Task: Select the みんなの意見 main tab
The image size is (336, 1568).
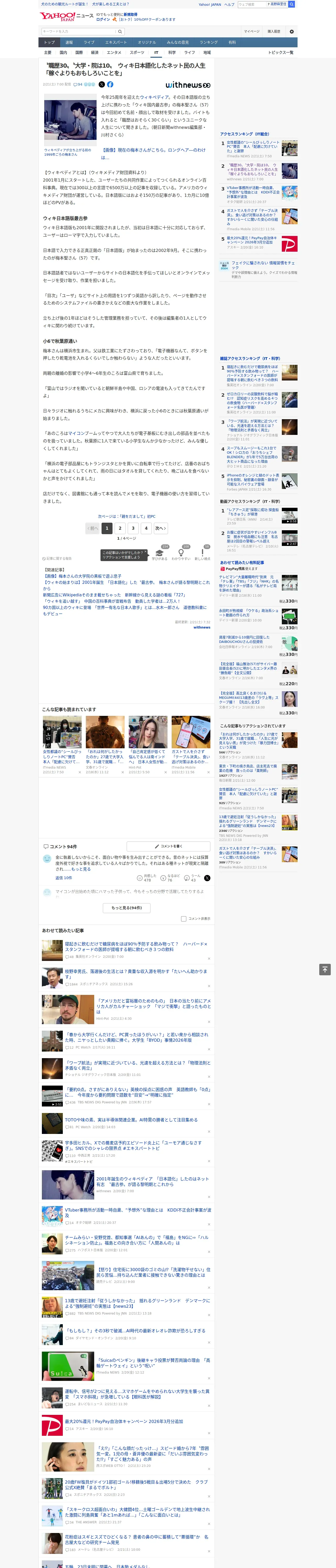Action: [177, 43]
